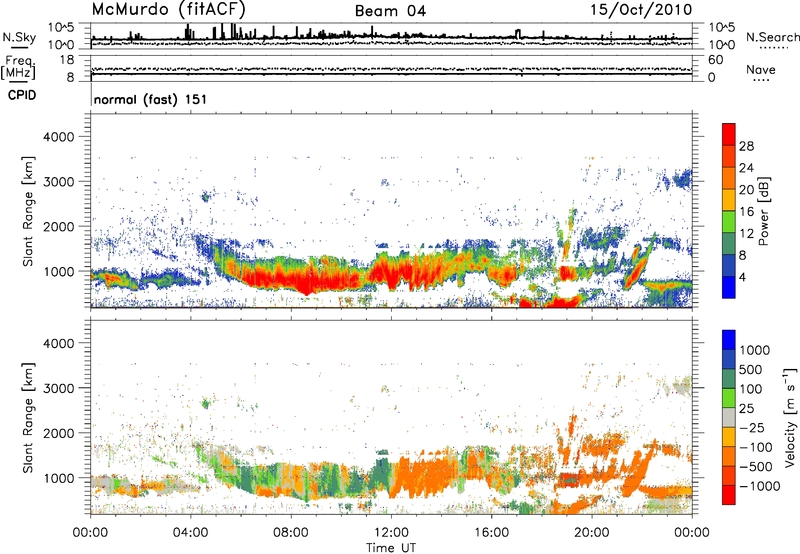Viewport: 800px width, 554px height.
Task: Click the '-1000' Velocity colorbar label
Action: [x=760, y=486]
